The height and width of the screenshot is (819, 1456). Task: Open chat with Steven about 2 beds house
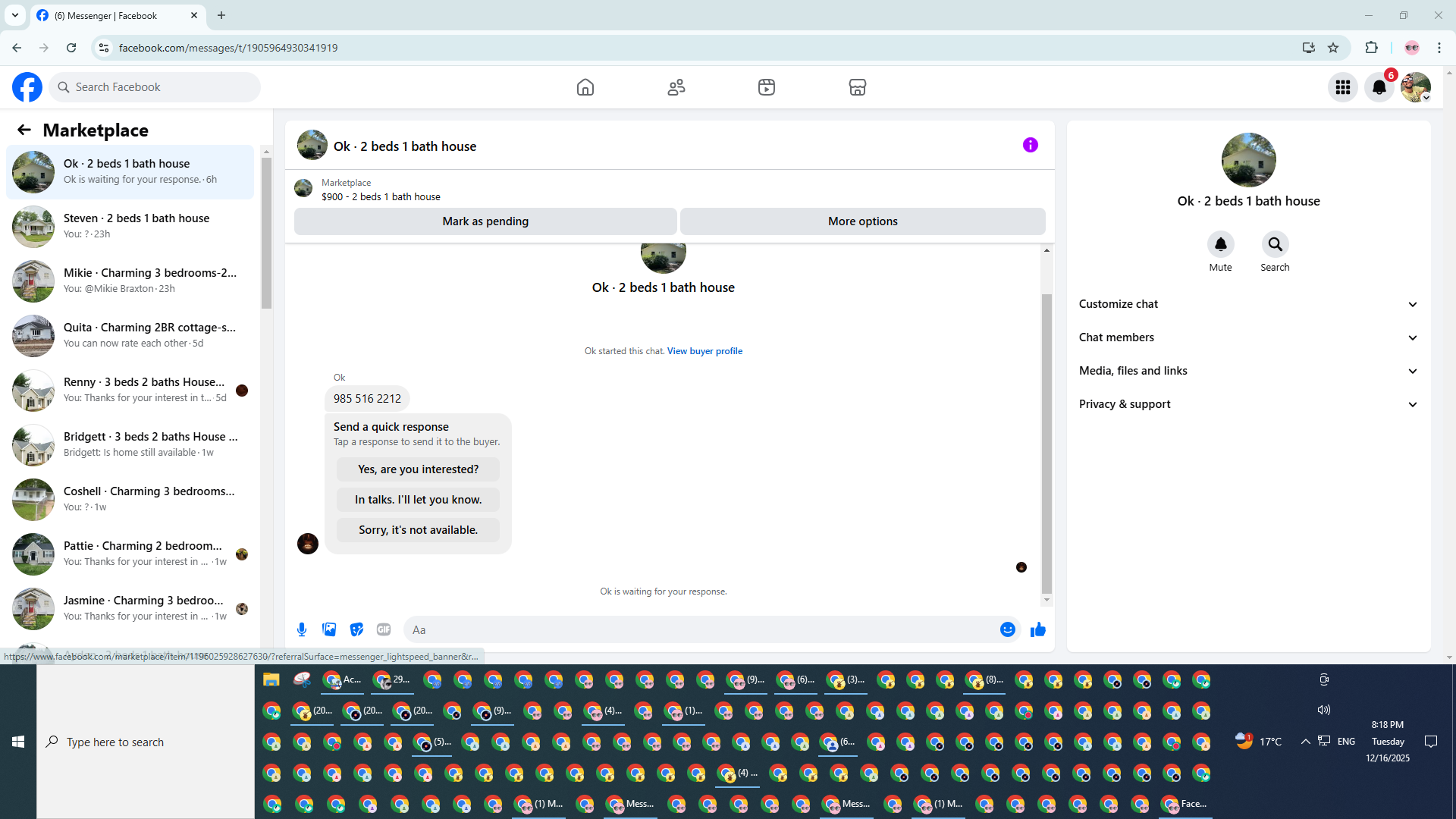pos(130,227)
